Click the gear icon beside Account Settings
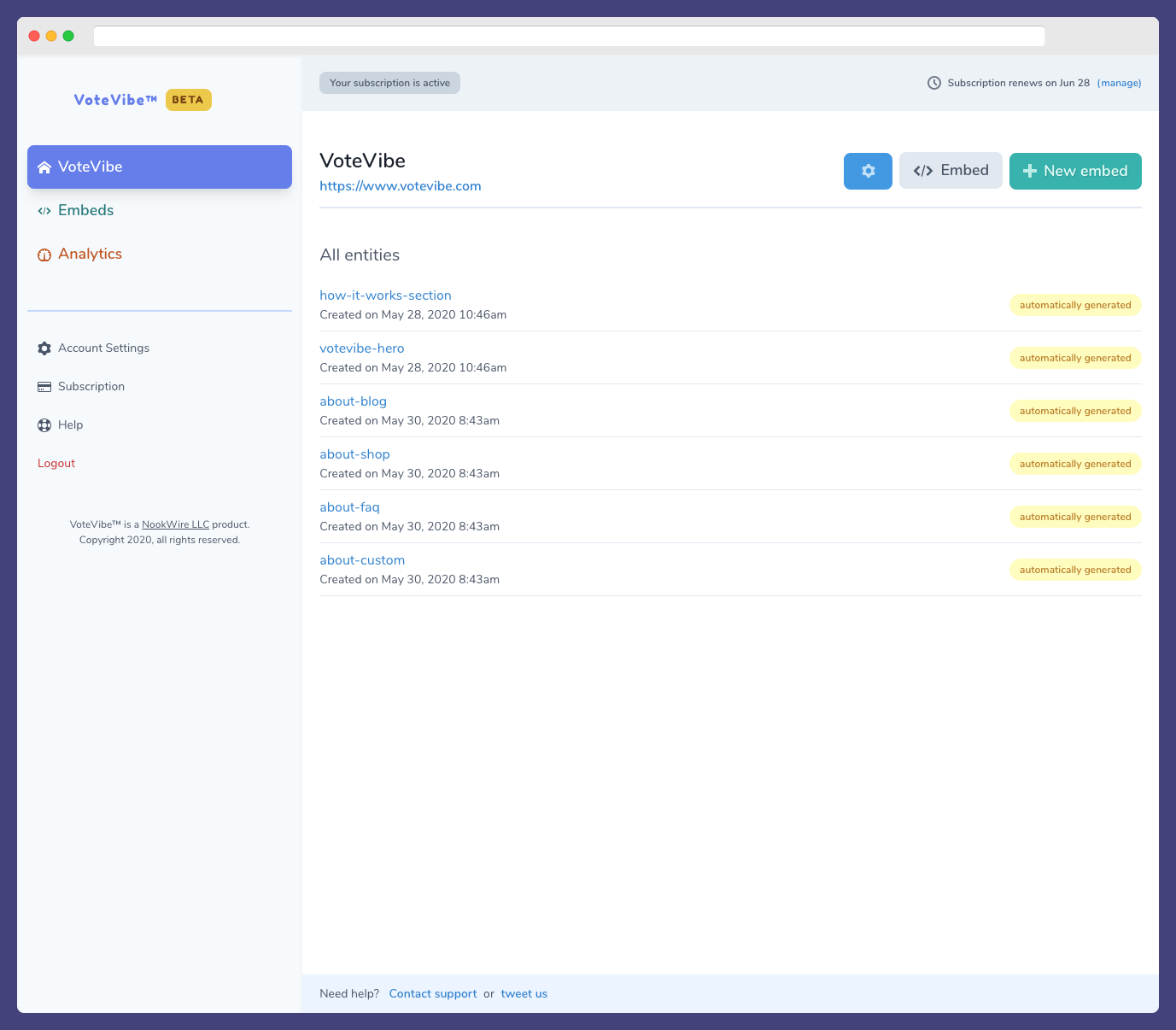This screenshot has width=1176, height=1030. pos(44,348)
